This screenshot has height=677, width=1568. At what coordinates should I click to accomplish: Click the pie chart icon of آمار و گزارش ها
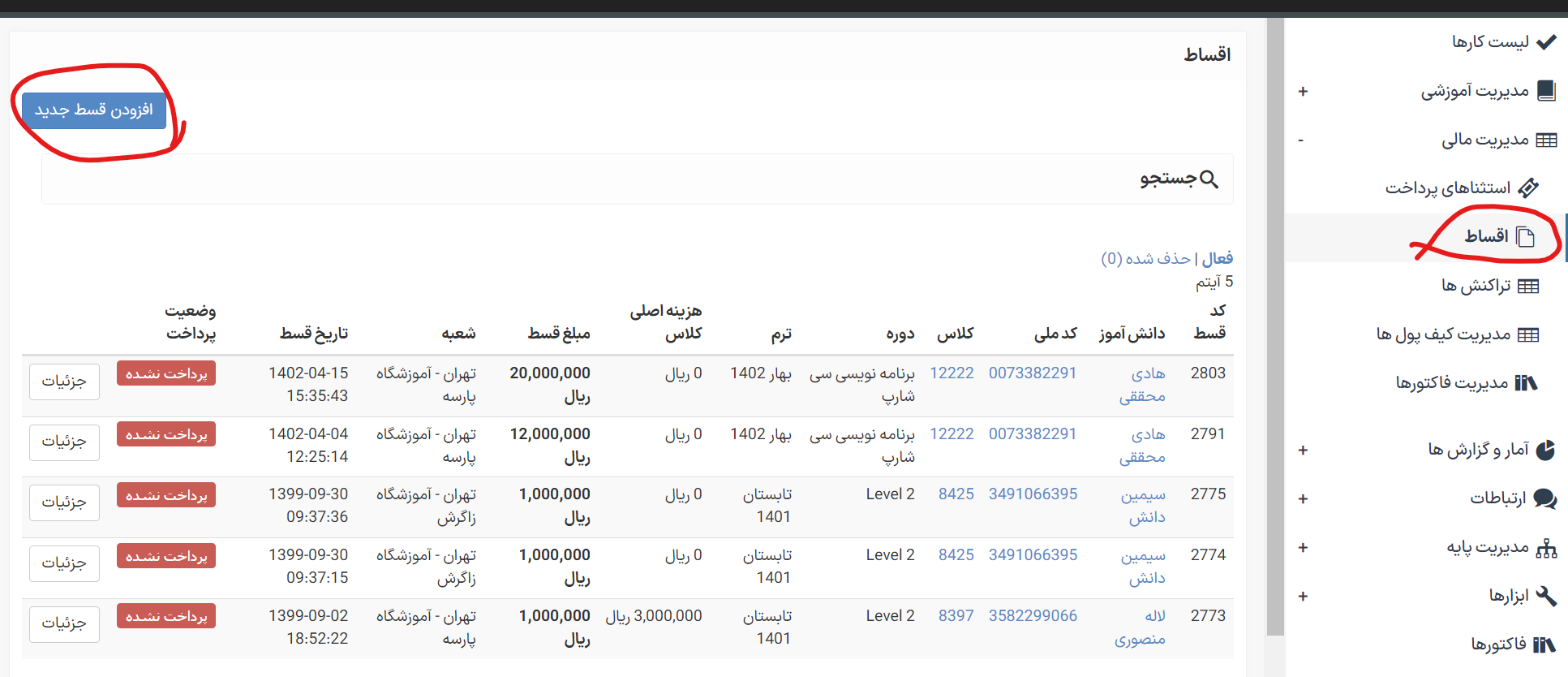pos(1546,450)
